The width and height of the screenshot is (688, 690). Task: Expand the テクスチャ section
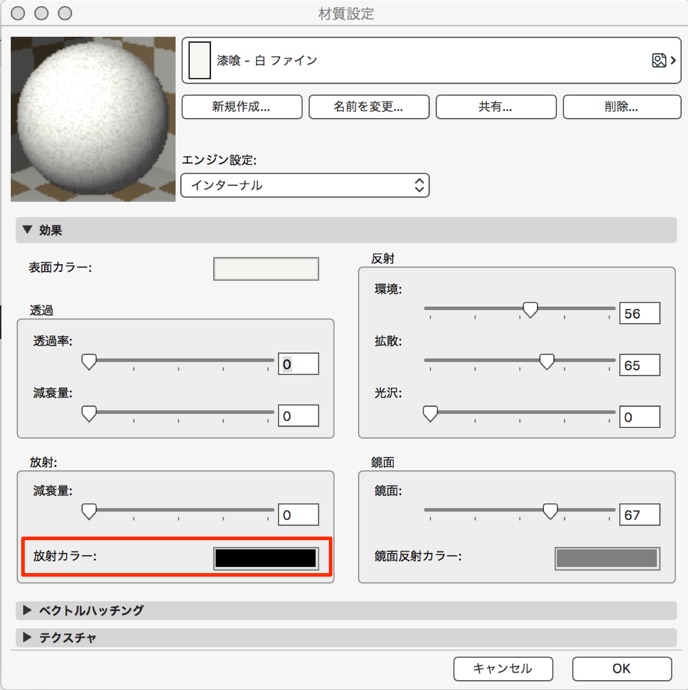click(x=27, y=637)
